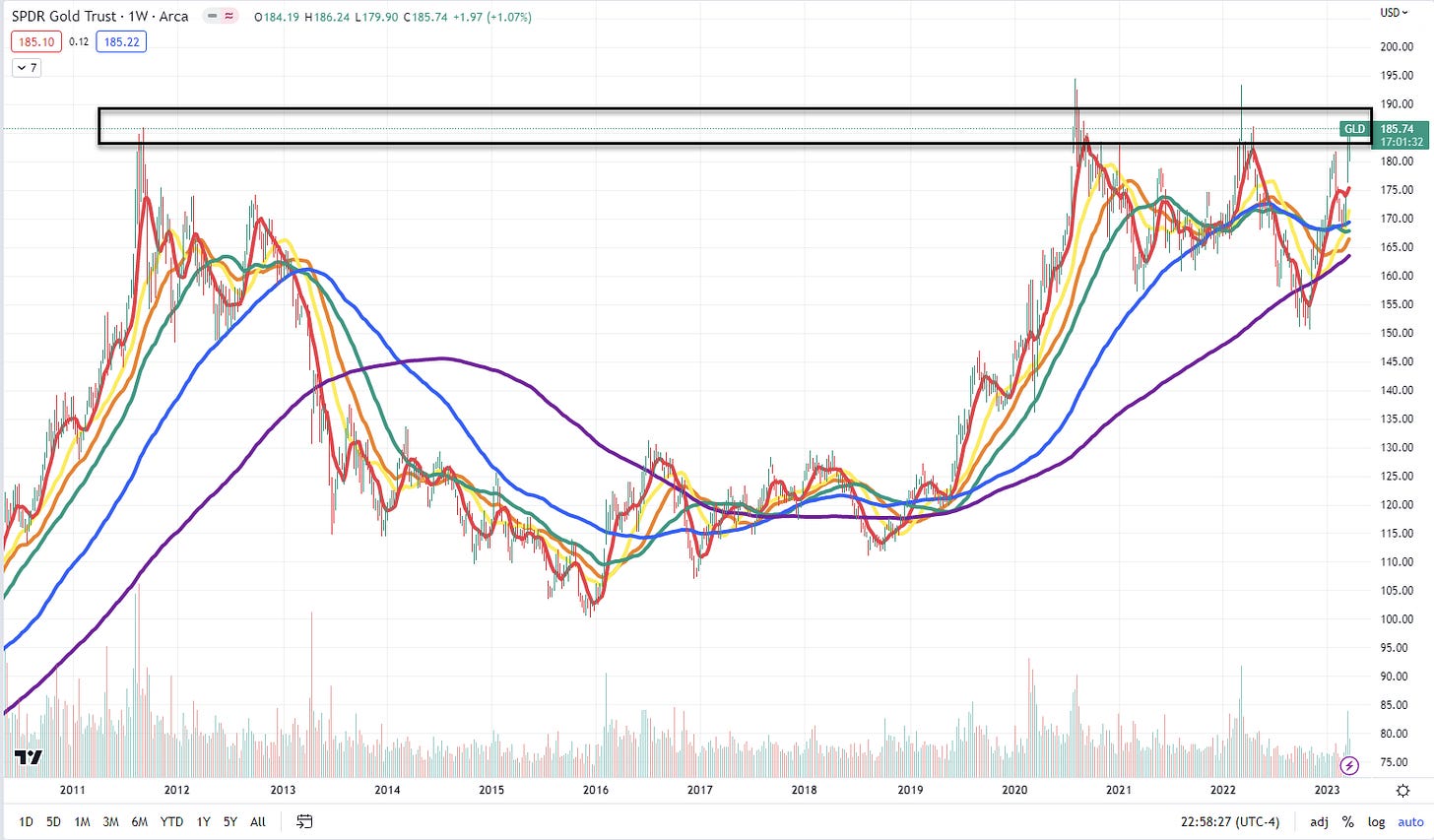This screenshot has height=840, width=1434.
Task: Click the H186.24 high value
Action: pos(326,17)
